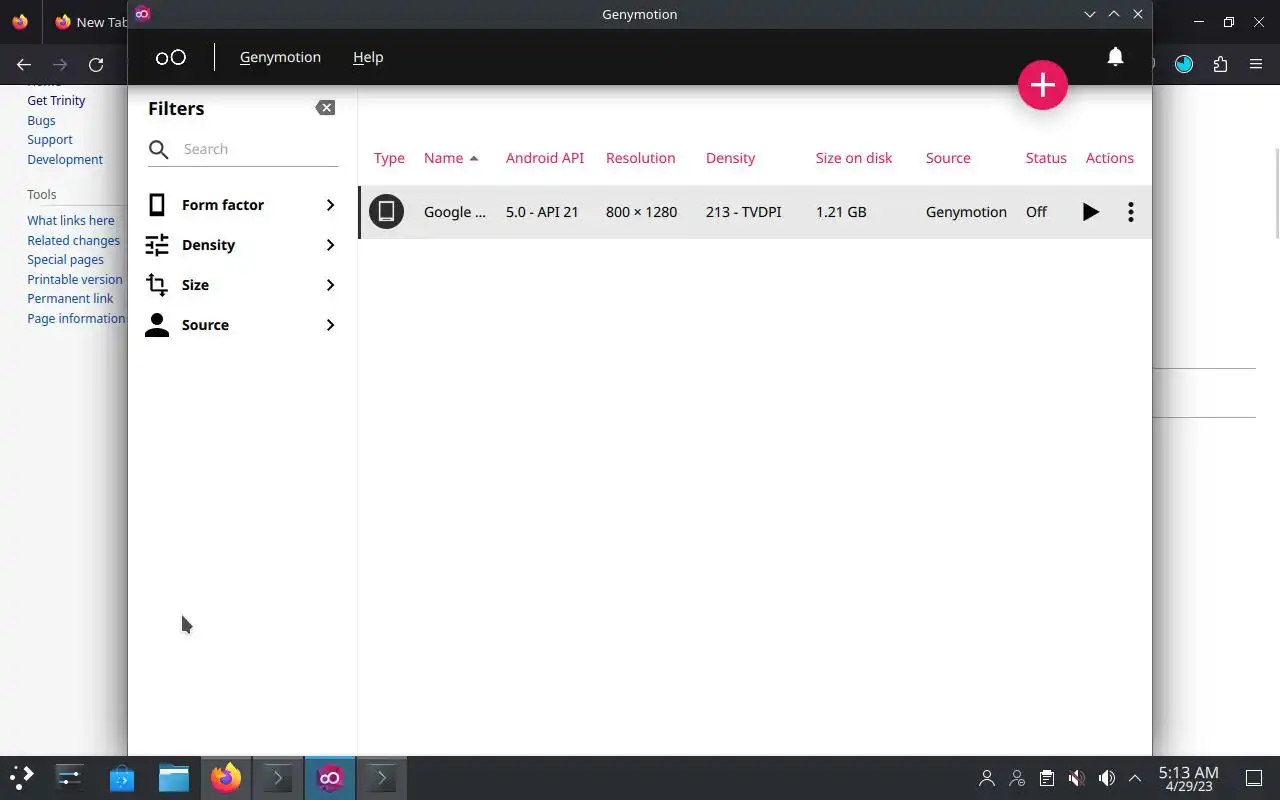
Task: Open Firefox extensions puzzle icon
Action: pos(1220,65)
